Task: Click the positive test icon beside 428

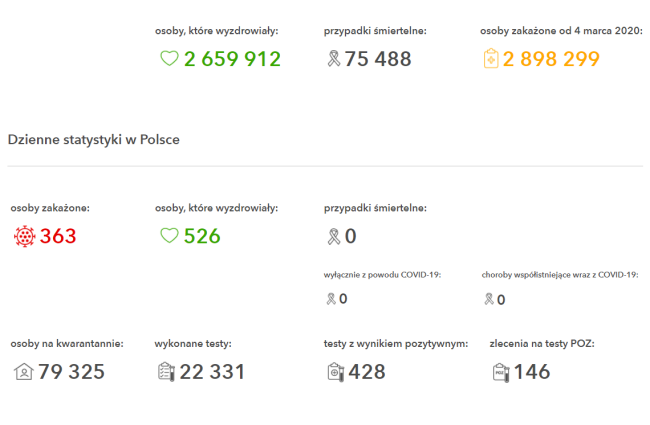Action: click(335, 372)
